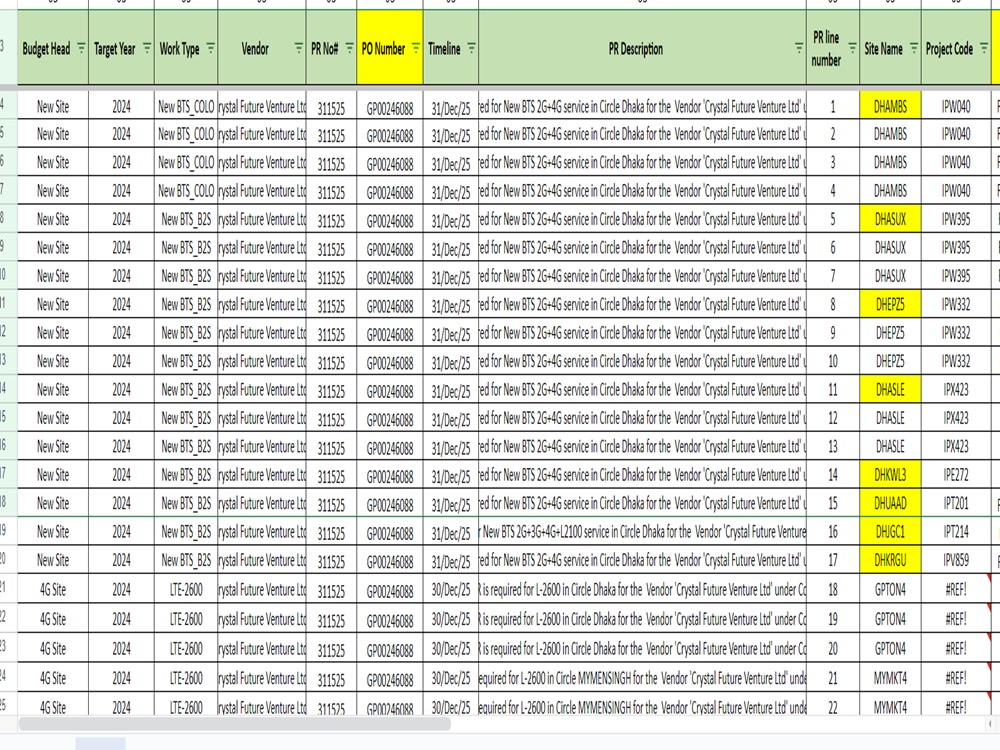The image size is (1000, 750).
Task: Select yellow DHASUX cell in PR line 5
Action: (890, 219)
